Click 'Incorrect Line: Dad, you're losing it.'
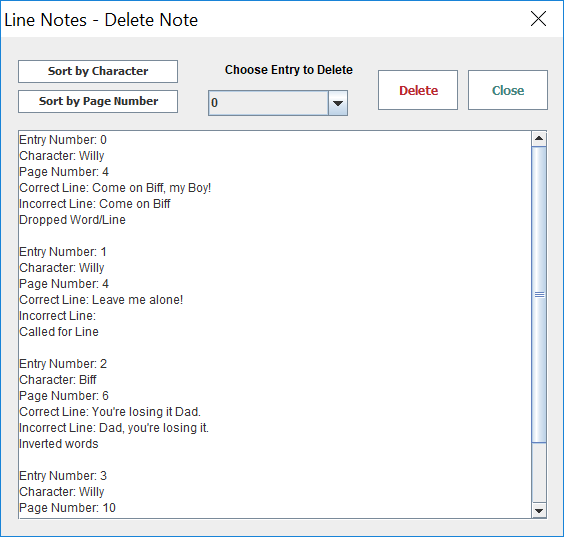The height and width of the screenshot is (537, 564). pyautogui.click(x=114, y=428)
